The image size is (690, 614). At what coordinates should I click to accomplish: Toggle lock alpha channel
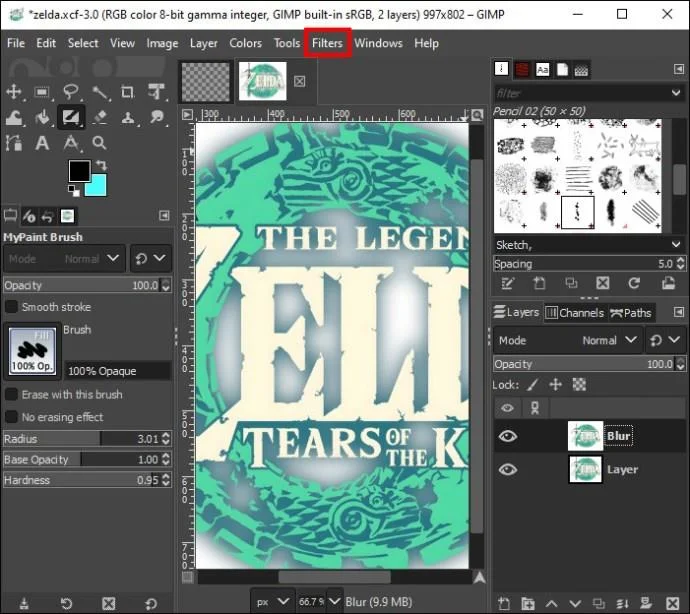click(579, 385)
